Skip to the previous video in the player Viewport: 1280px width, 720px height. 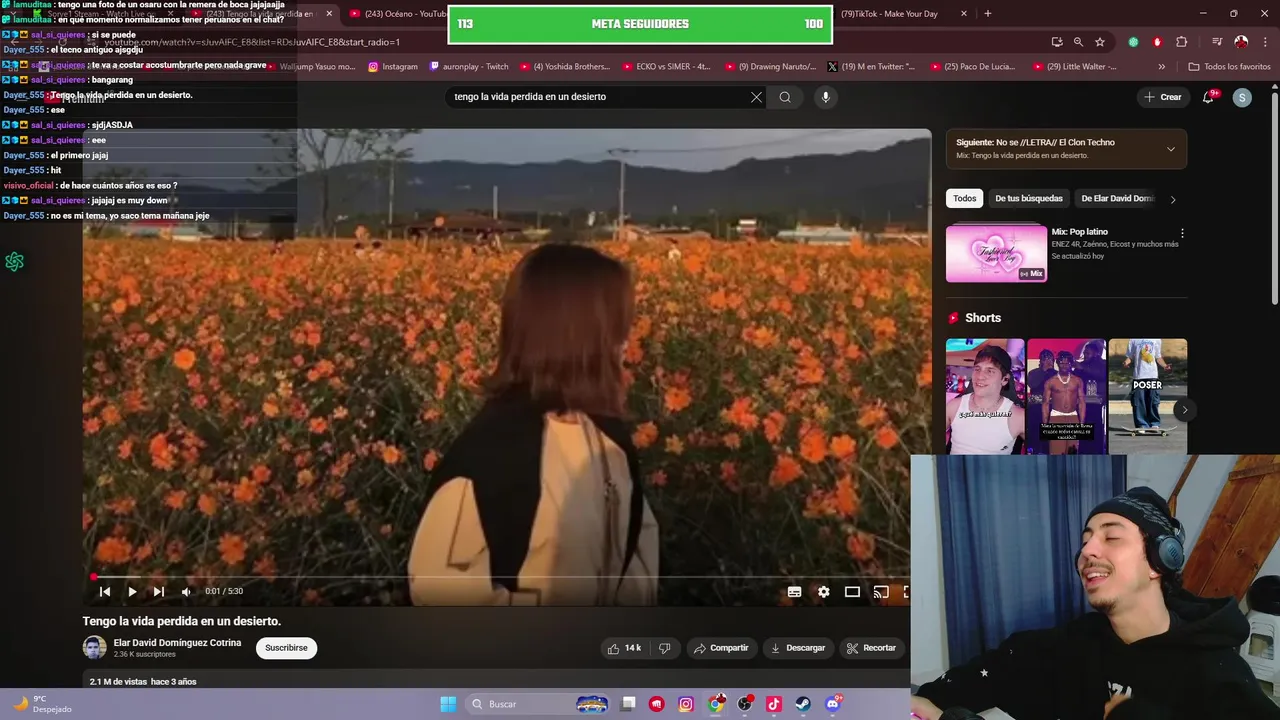coord(104,592)
